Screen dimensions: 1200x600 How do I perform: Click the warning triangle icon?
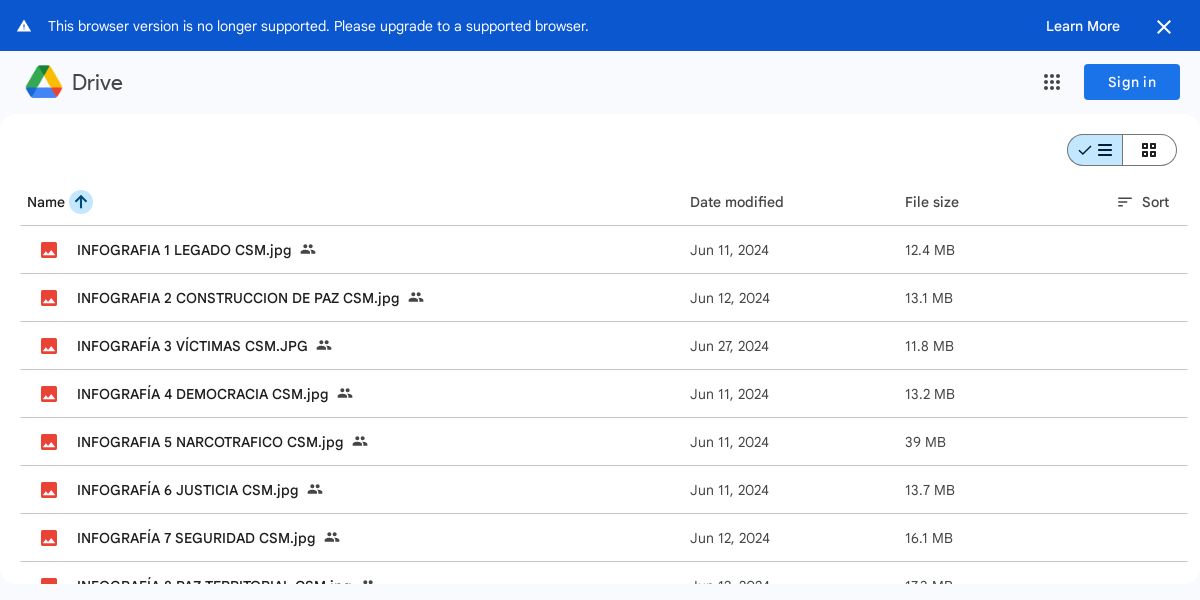(x=24, y=27)
